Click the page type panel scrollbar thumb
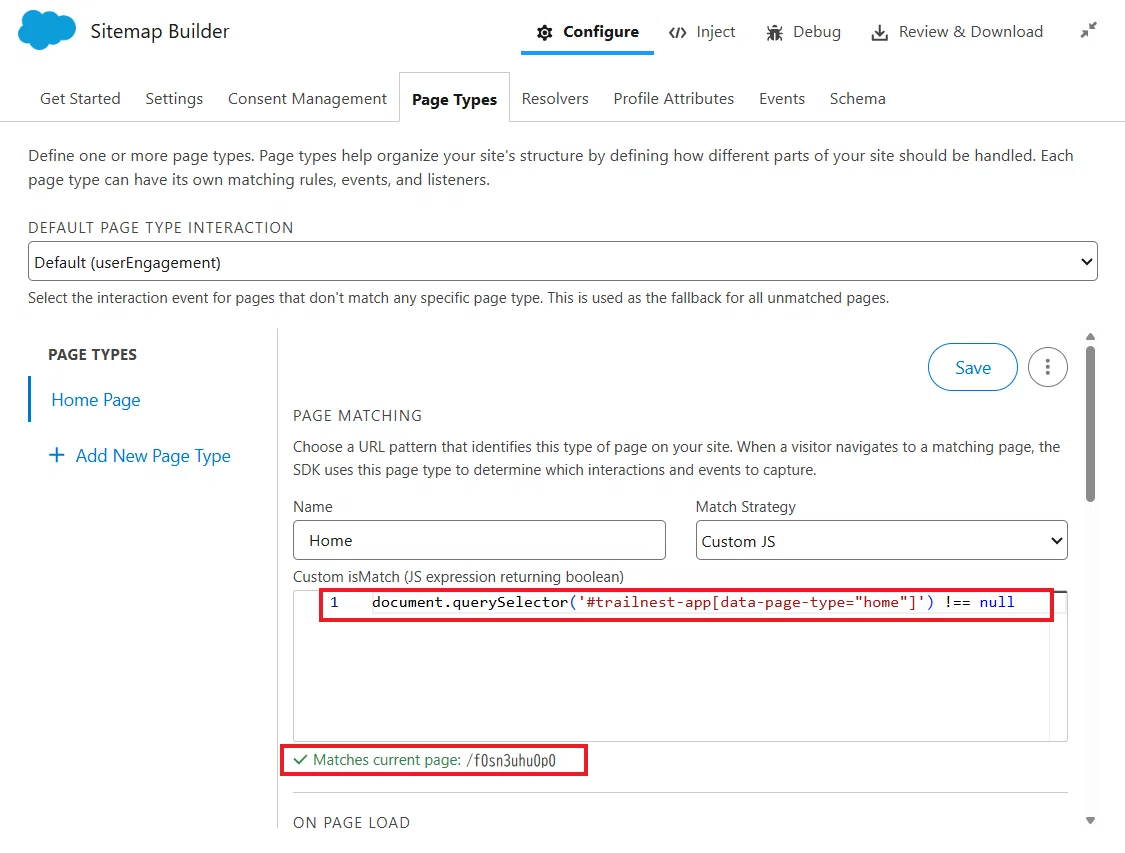1125x853 pixels. [x=1091, y=424]
